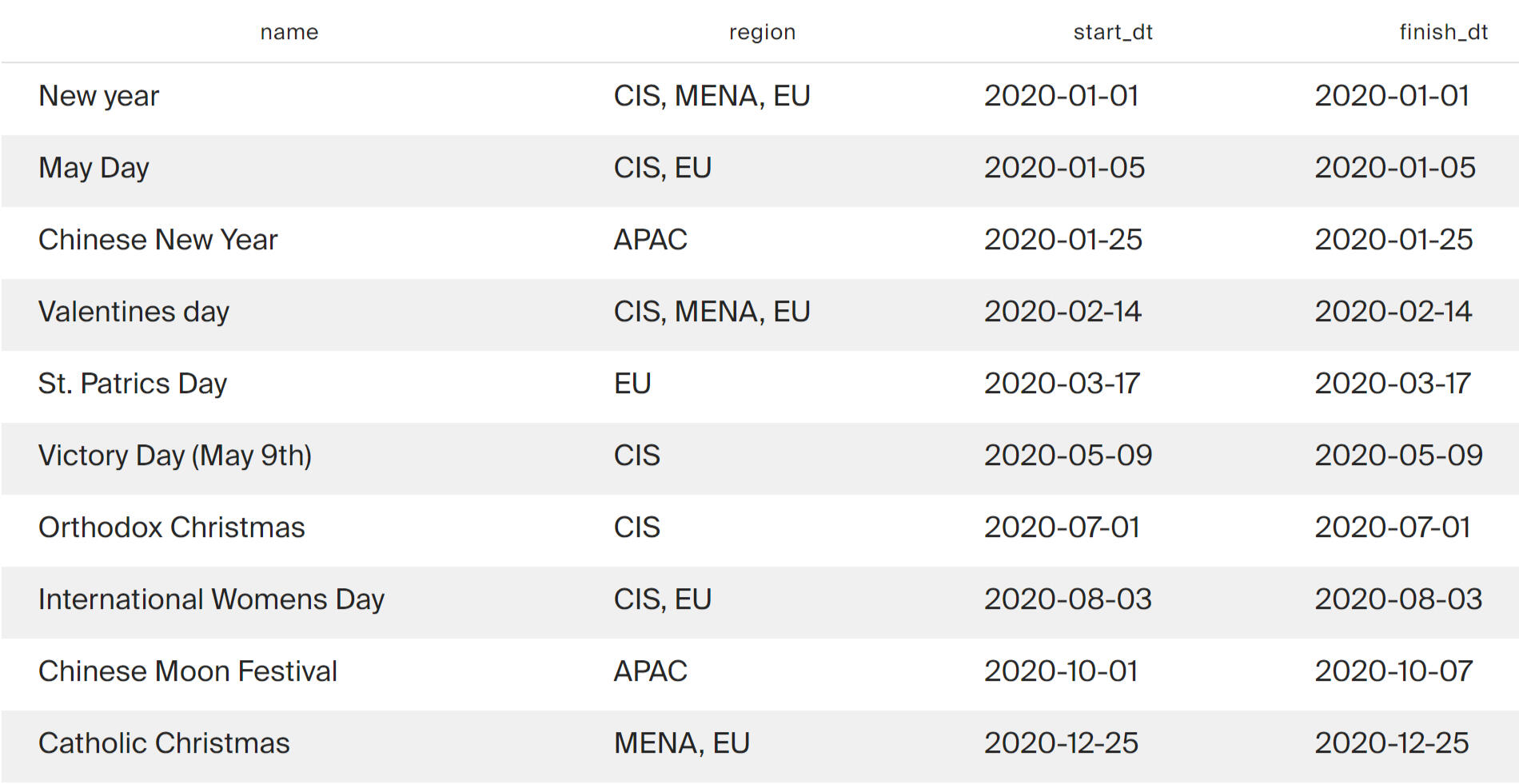The image size is (1519, 784).
Task: Click the St. Patrics Day cell
Action: (x=133, y=384)
